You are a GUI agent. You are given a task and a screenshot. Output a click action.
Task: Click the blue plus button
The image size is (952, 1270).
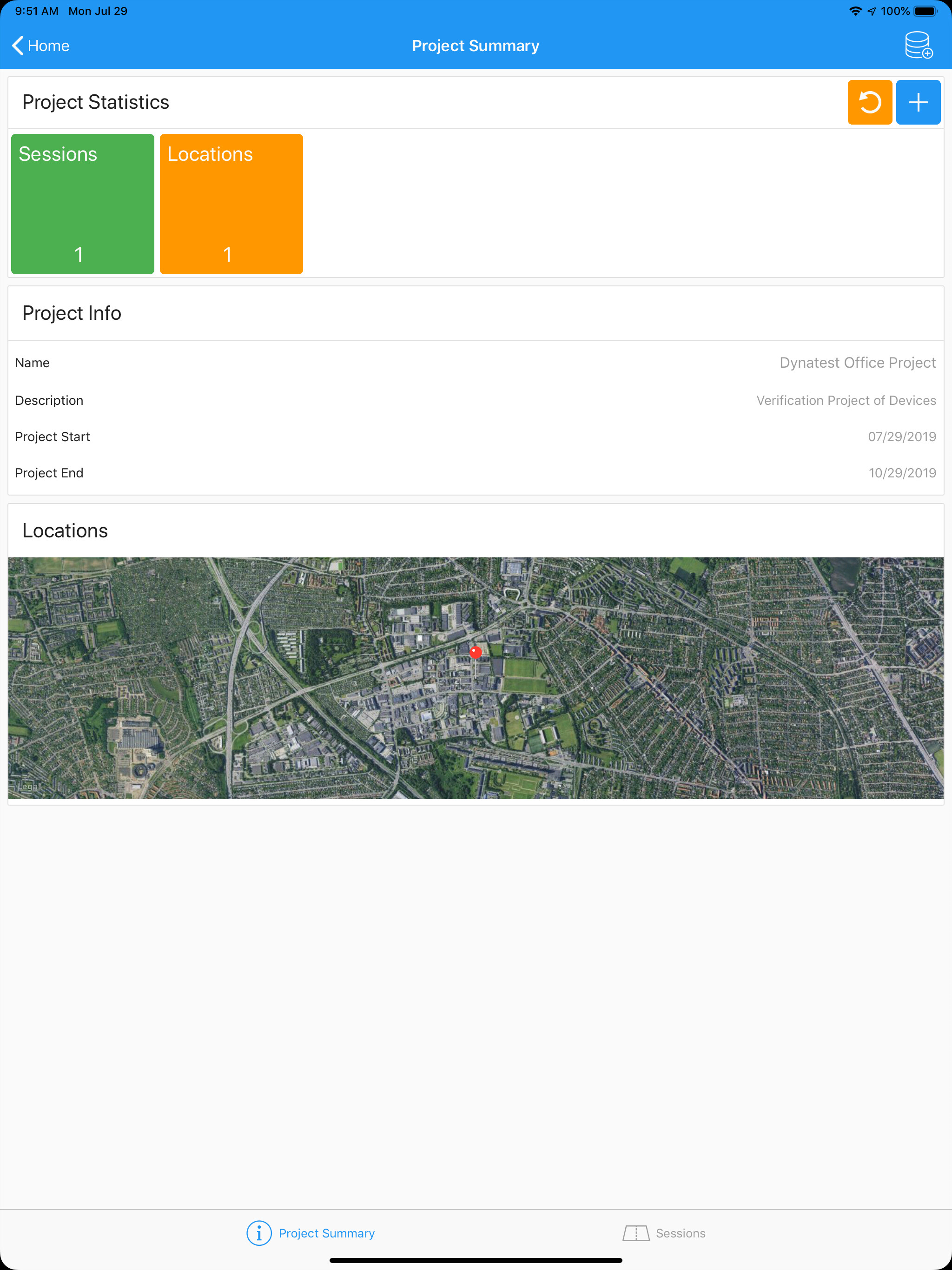pos(918,102)
